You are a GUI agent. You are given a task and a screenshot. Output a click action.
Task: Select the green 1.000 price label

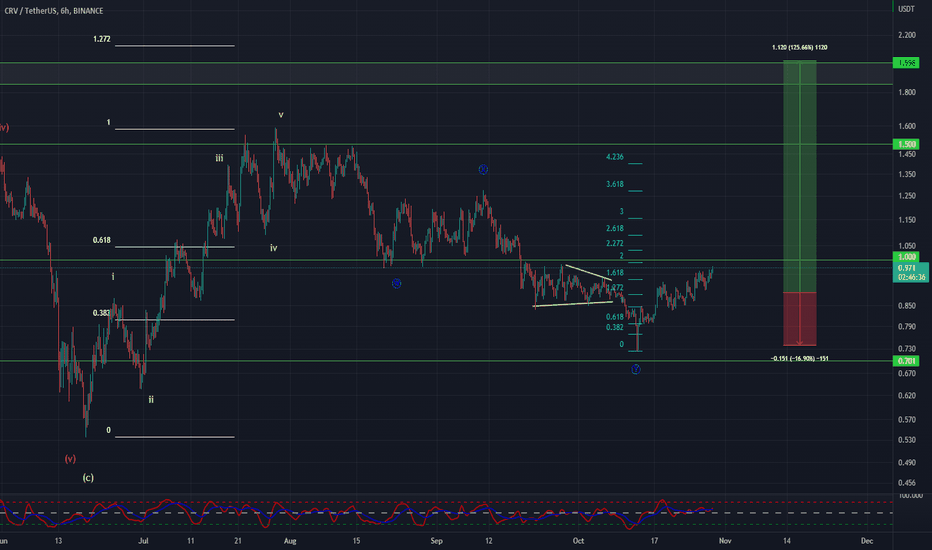pos(906,257)
